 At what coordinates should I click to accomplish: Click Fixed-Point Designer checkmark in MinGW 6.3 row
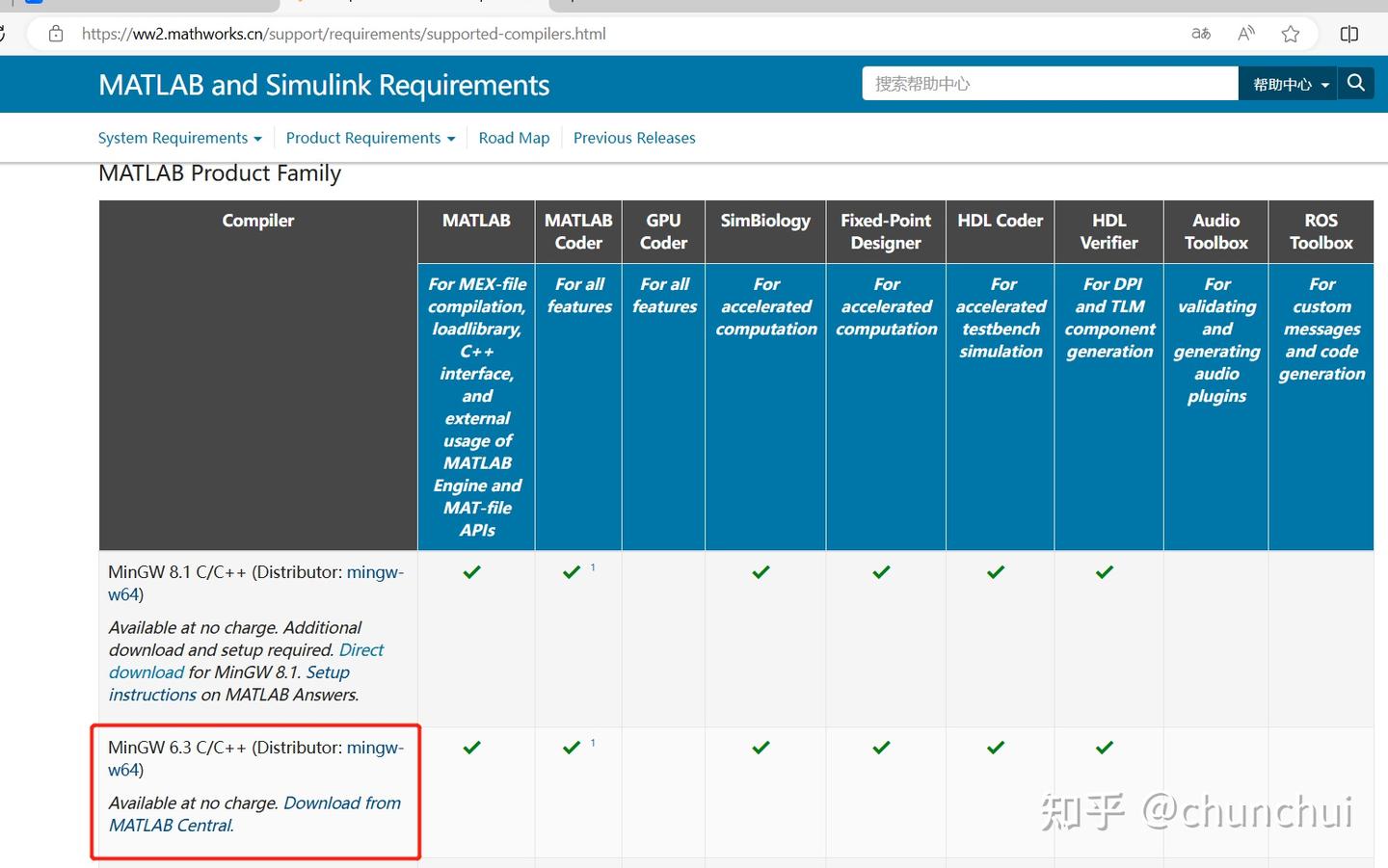[881, 748]
